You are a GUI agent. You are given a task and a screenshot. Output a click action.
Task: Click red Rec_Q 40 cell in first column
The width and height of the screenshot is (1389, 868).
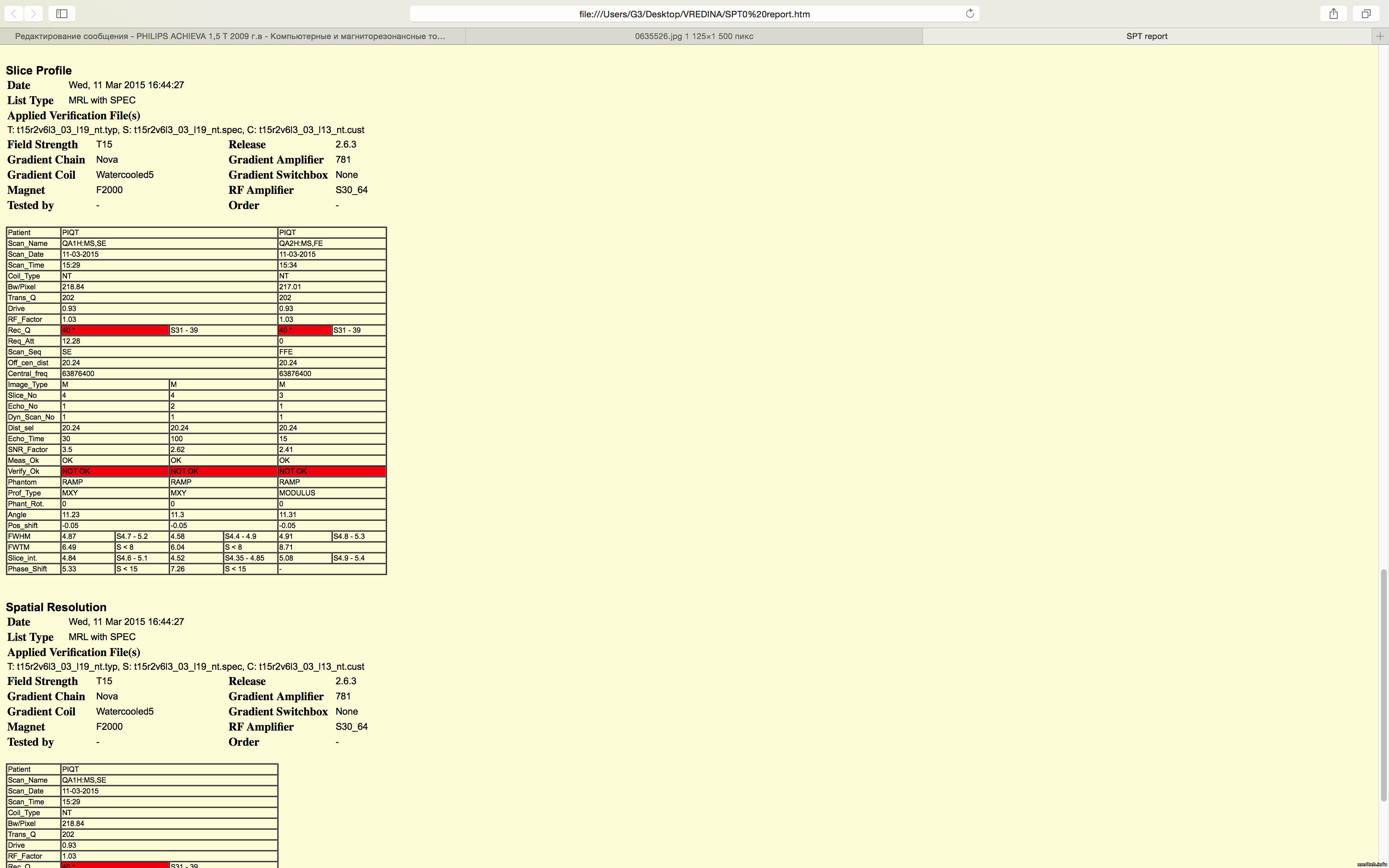pyautogui.click(x=114, y=330)
